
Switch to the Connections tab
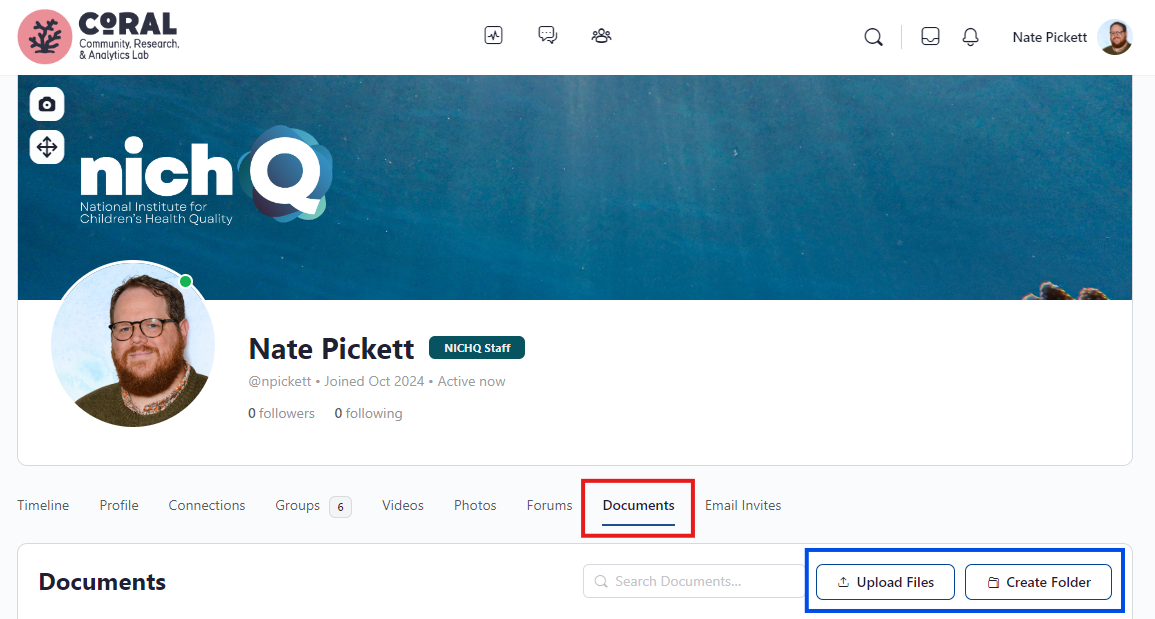(x=207, y=505)
